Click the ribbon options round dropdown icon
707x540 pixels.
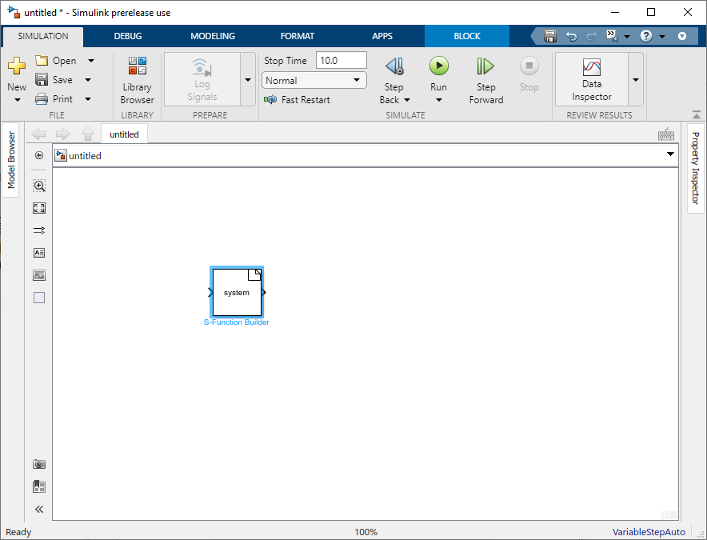coord(682,36)
